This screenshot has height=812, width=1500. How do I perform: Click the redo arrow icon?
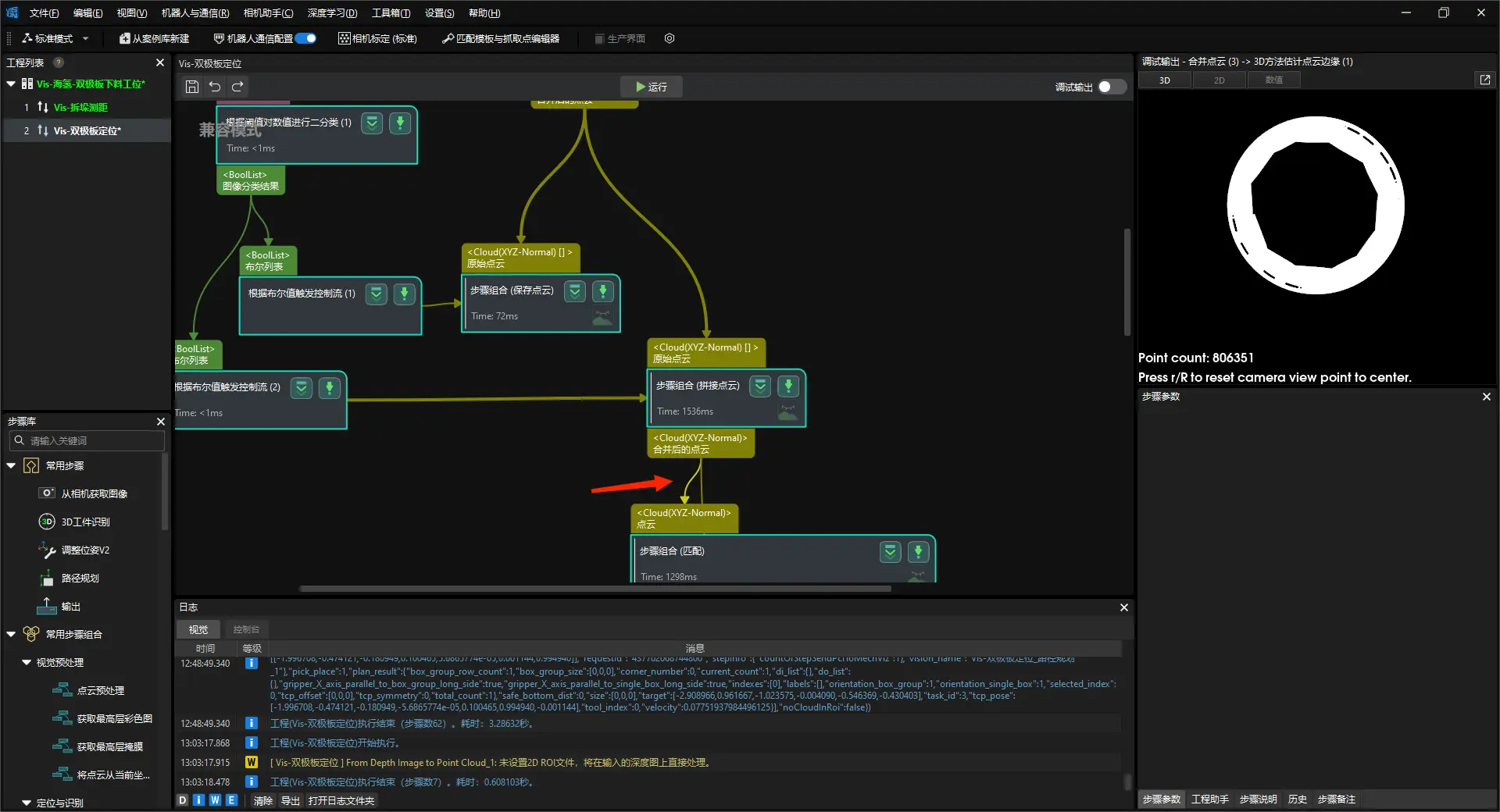pyautogui.click(x=237, y=87)
